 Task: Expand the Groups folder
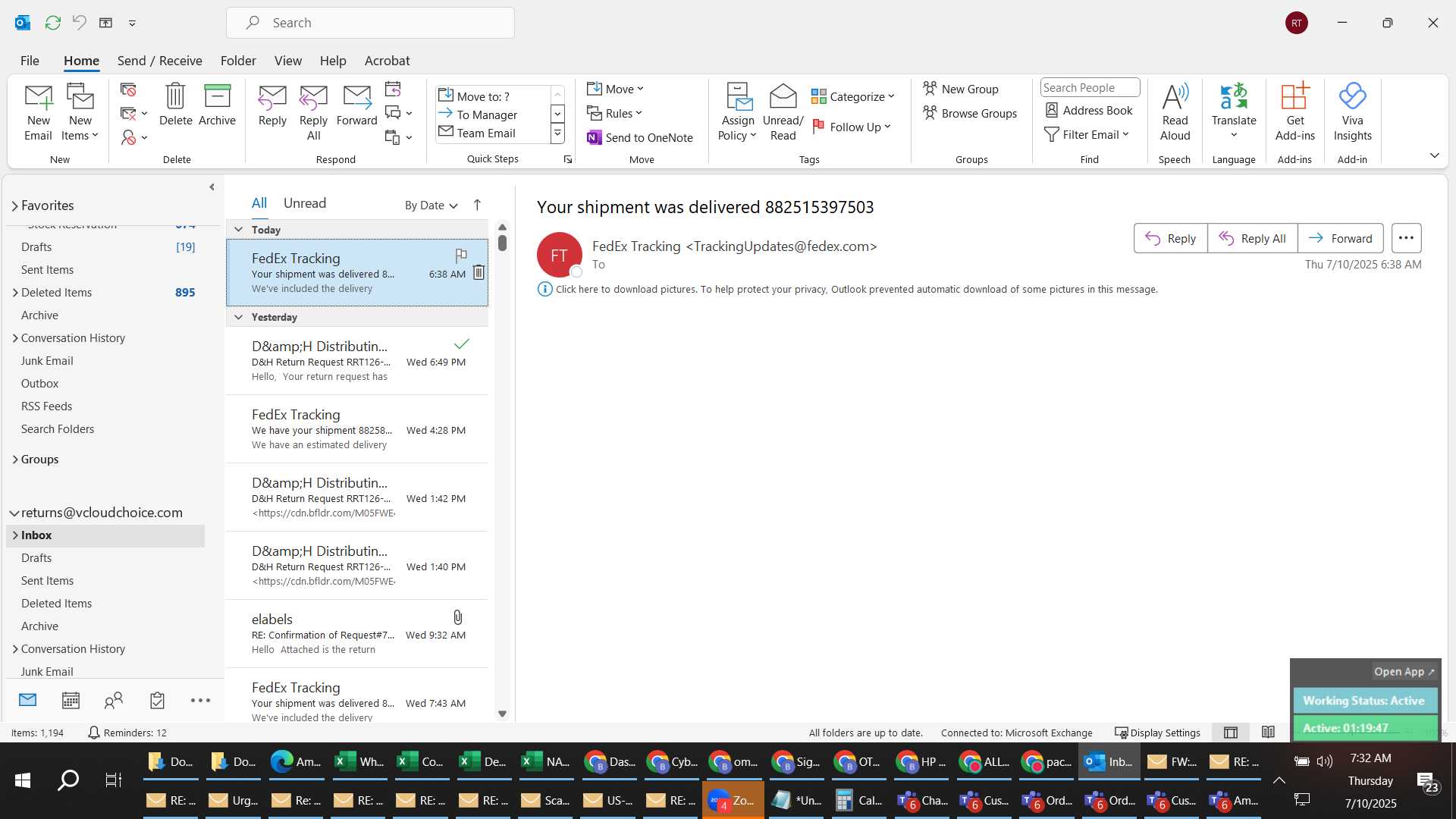tap(14, 460)
